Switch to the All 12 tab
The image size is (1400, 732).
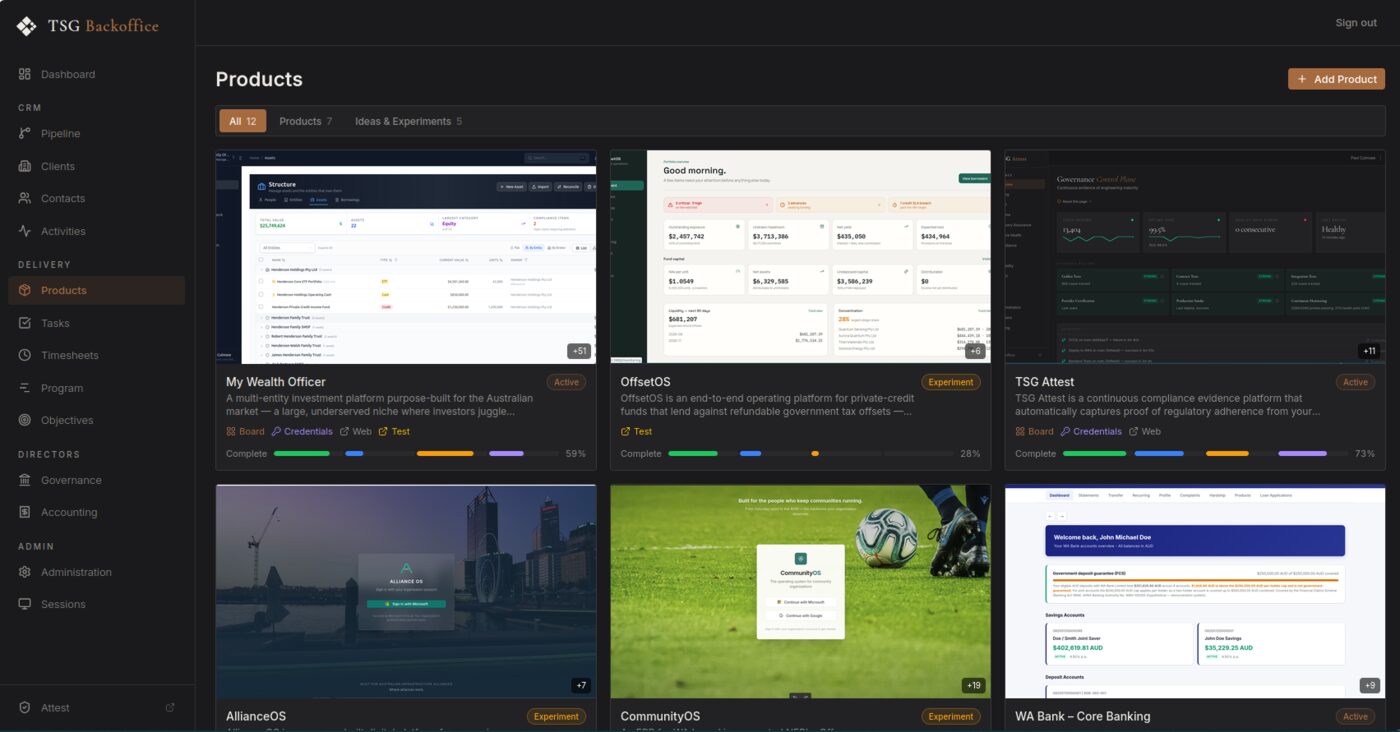pyautogui.click(x=243, y=121)
